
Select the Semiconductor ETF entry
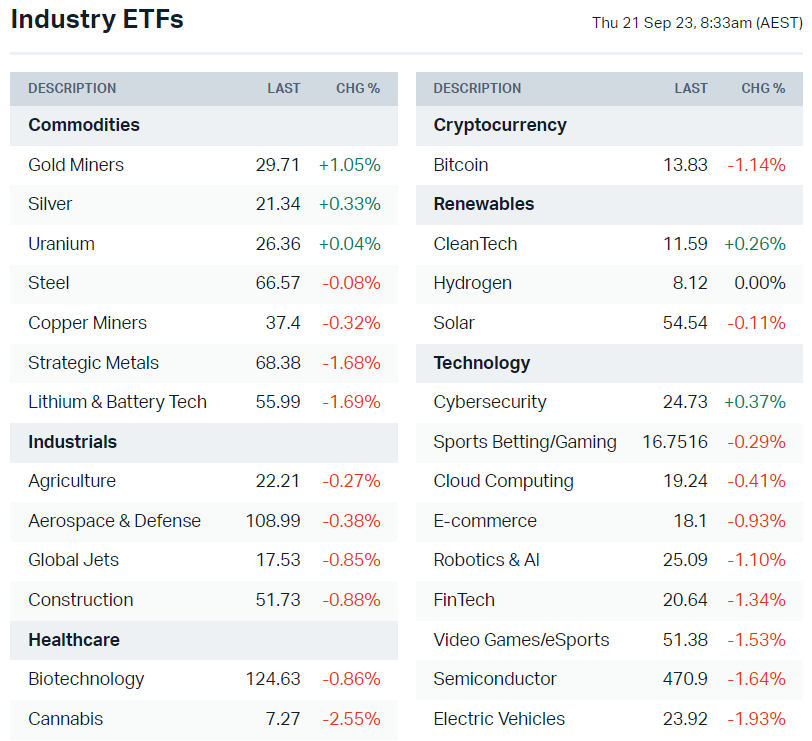(x=495, y=679)
